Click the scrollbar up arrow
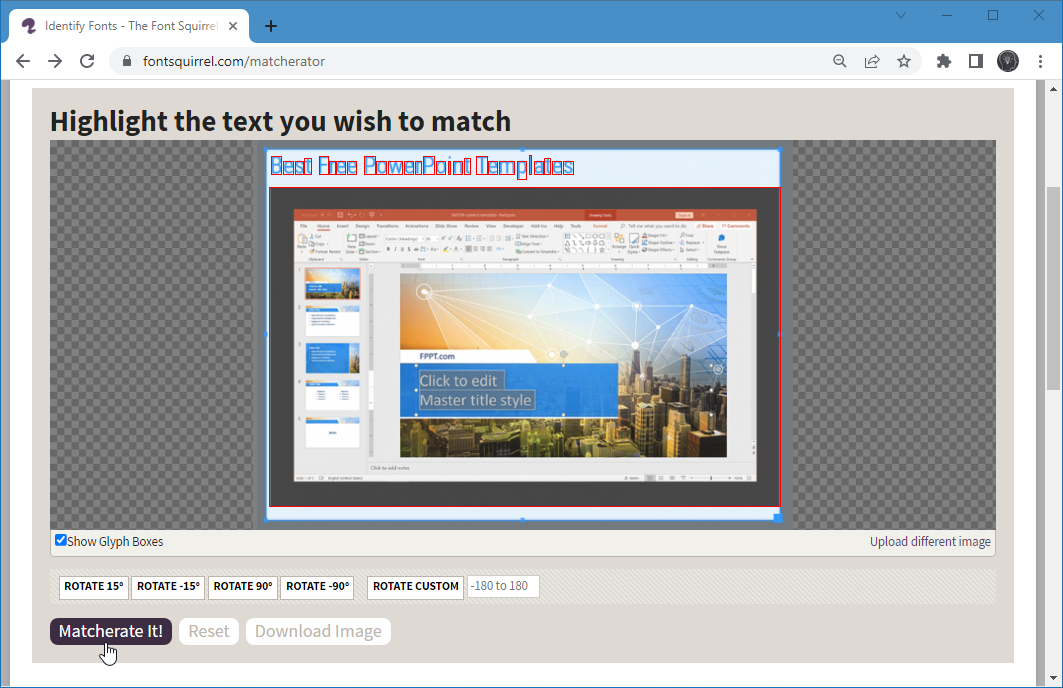This screenshot has width=1063, height=688. (x=1053, y=89)
